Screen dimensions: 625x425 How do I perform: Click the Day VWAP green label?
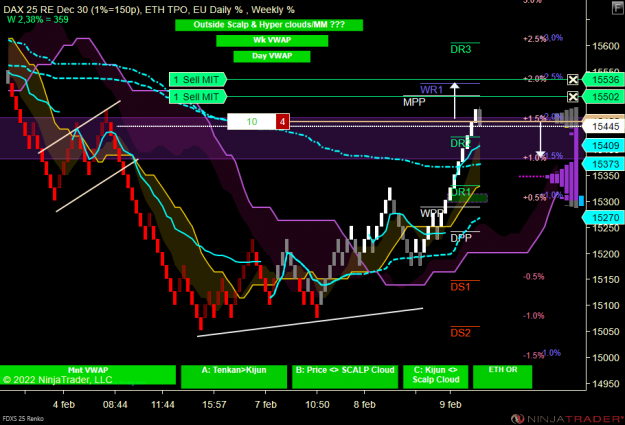[272, 56]
